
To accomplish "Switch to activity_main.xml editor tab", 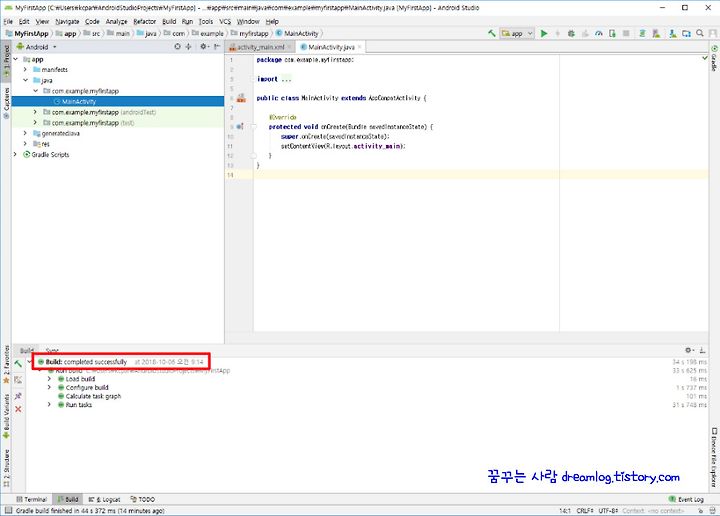I will (x=260, y=47).
